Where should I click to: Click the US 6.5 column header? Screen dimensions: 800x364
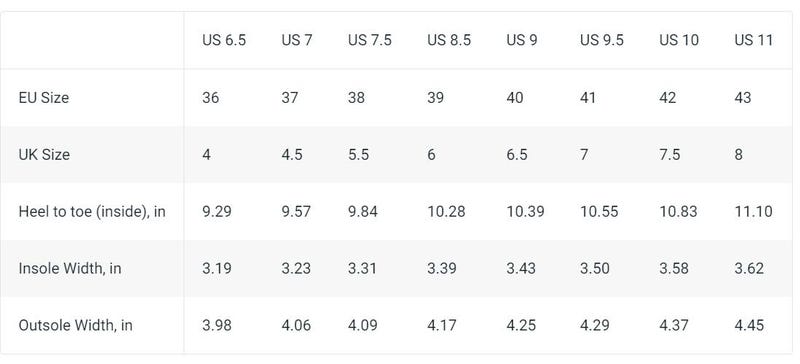point(224,40)
